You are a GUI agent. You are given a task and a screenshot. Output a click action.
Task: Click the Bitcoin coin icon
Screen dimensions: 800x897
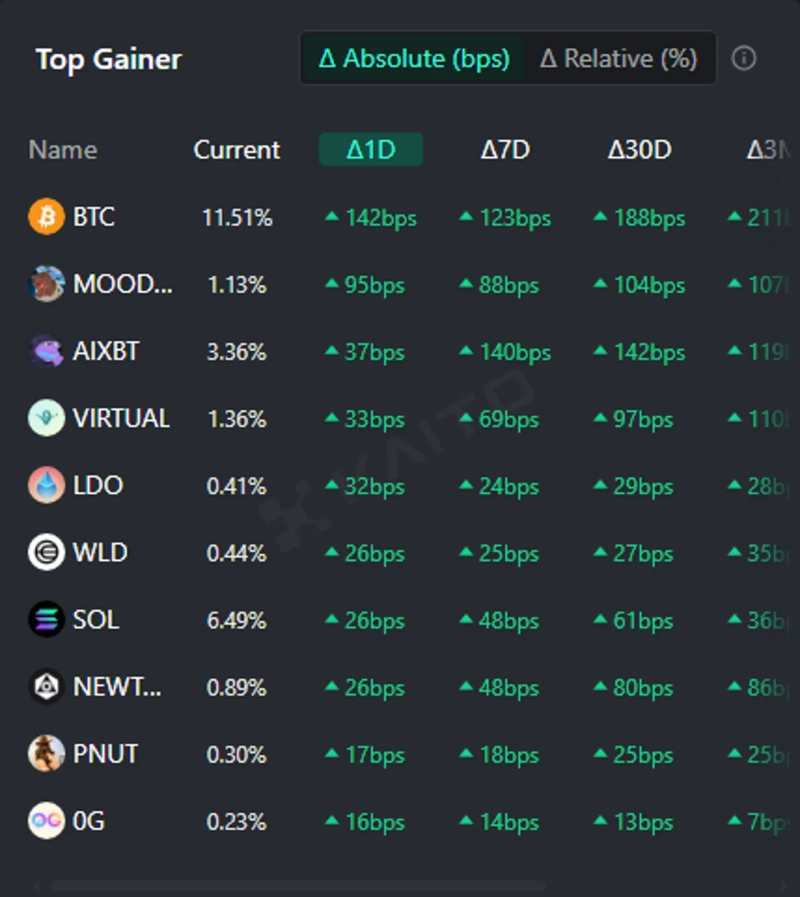pos(46,217)
